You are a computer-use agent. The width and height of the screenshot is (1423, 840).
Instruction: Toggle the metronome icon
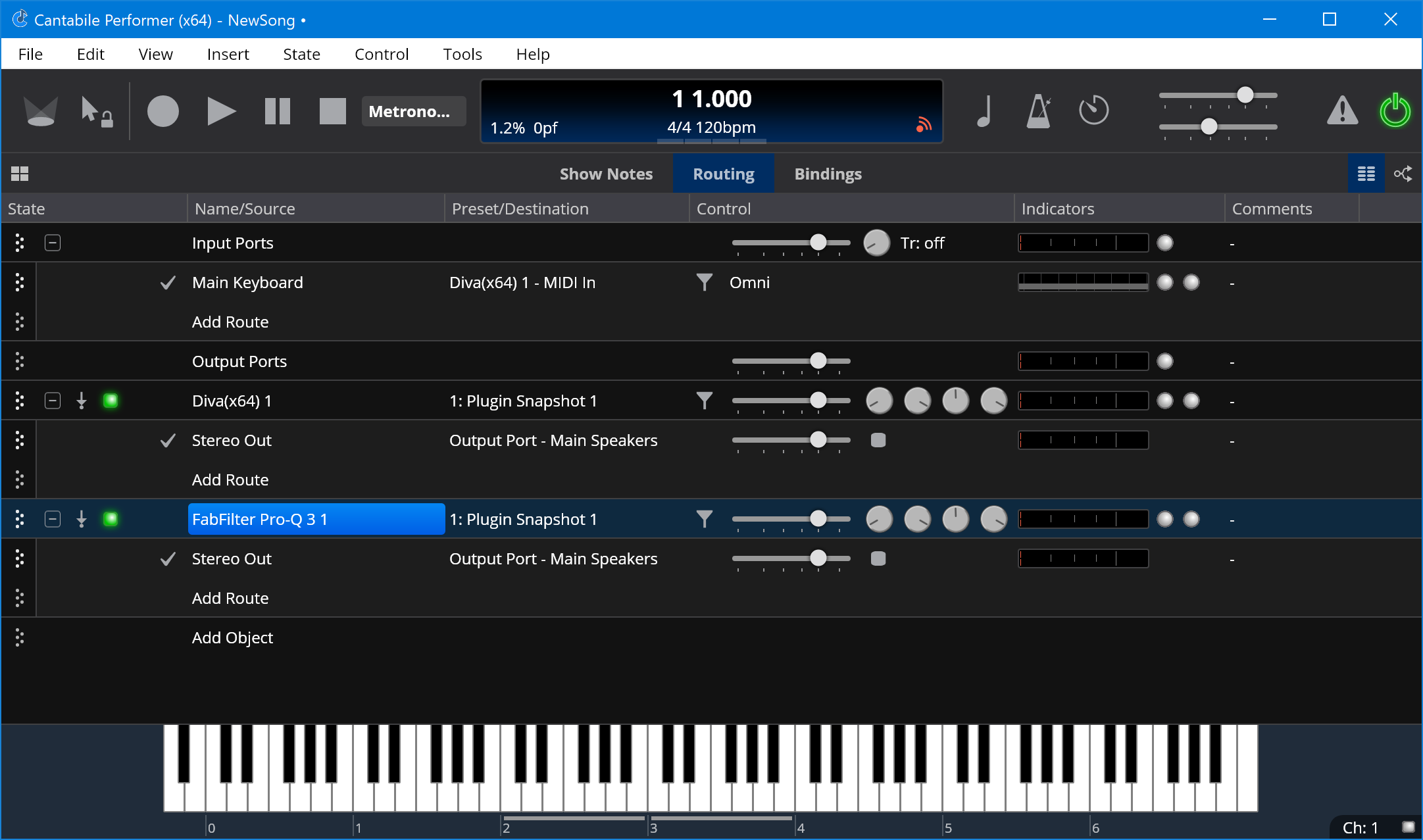pyautogui.click(x=1039, y=111)
